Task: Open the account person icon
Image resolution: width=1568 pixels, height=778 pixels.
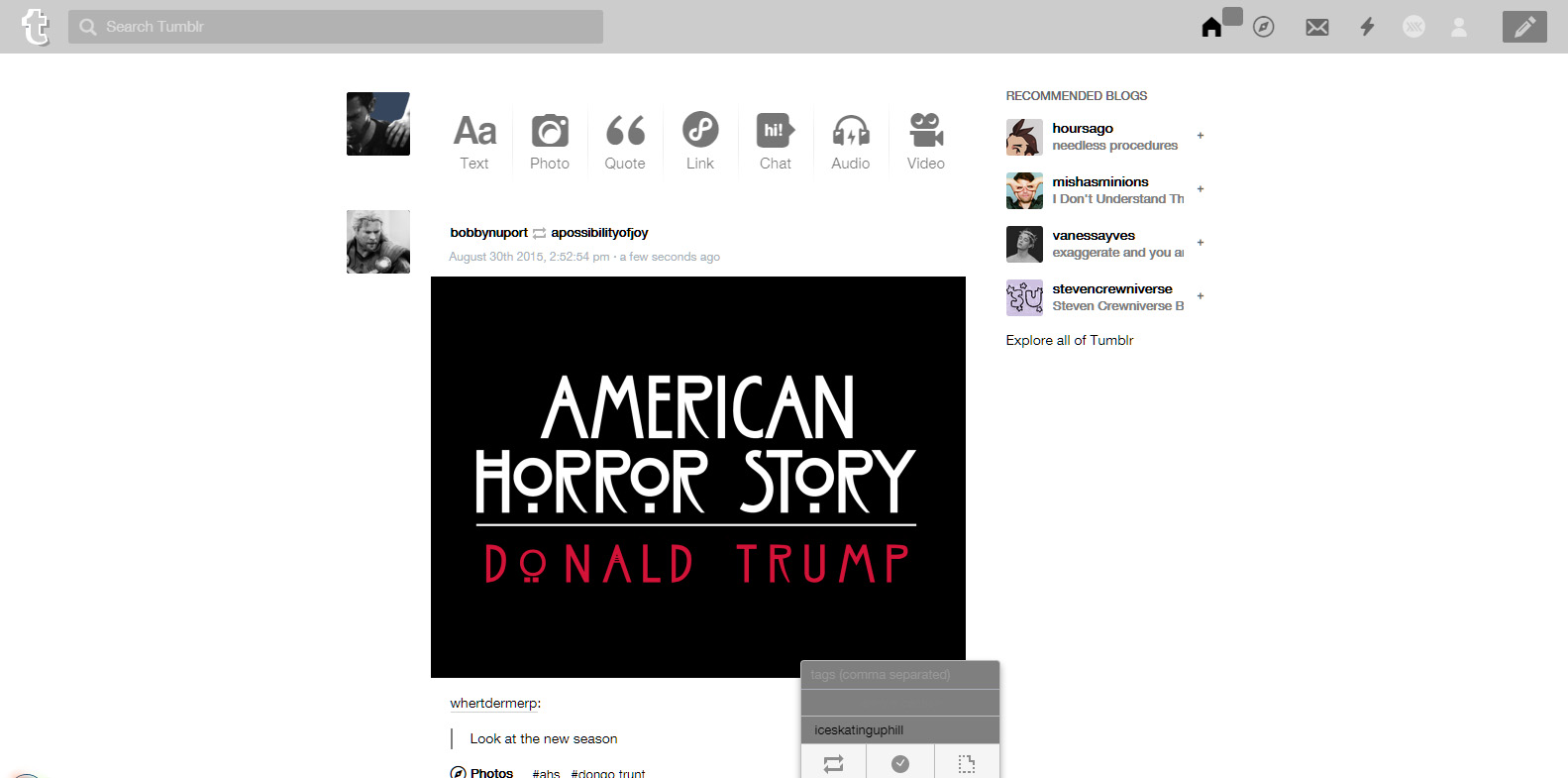Action: point(1459,27)
